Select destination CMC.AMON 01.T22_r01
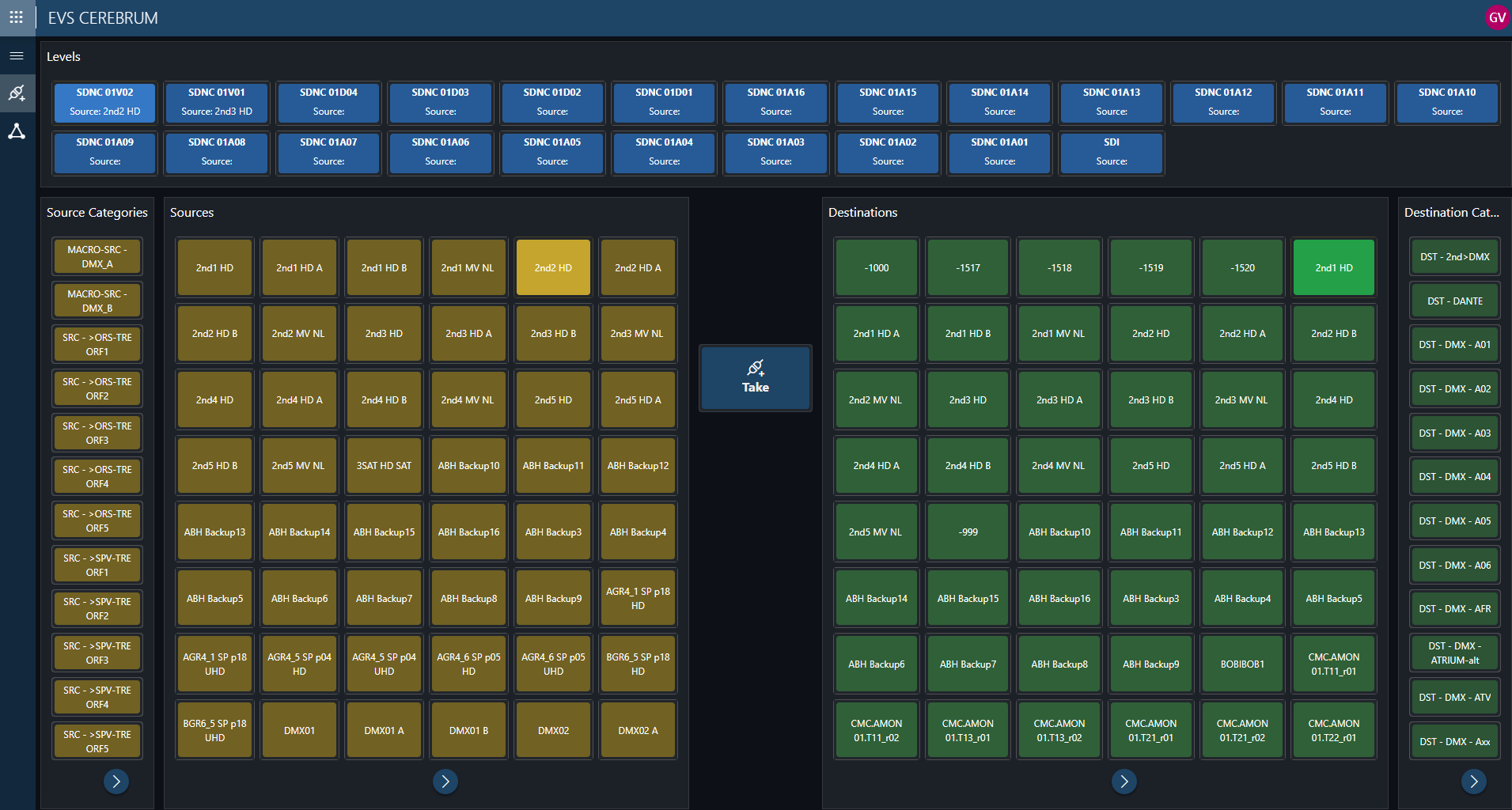This screenshot has width=1512, height=810. pos(1334,730)
